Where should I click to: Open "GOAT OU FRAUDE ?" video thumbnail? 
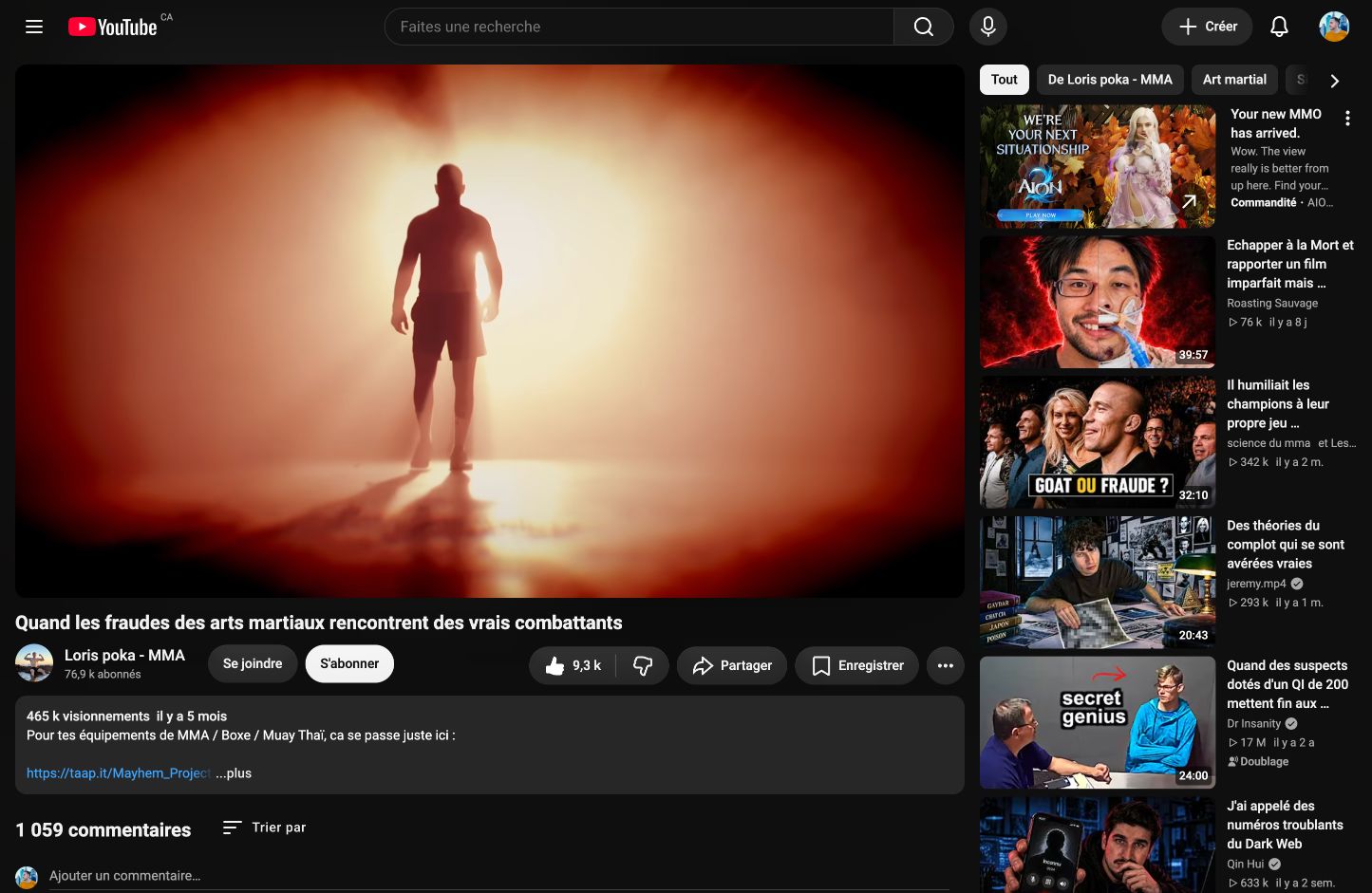pos(1098,442)
